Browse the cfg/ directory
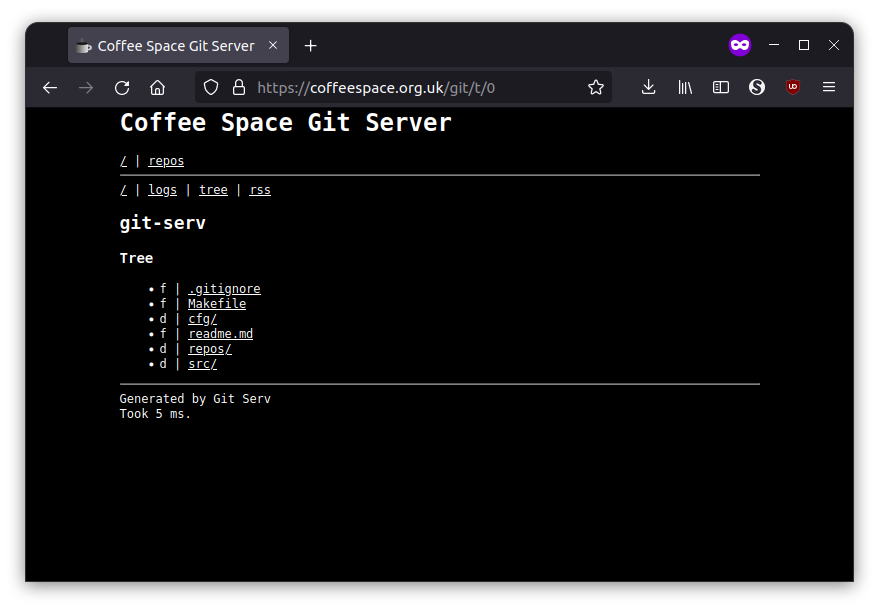This screenshot has width=879, height=610. pyautogui.click(x=202, y=318)
